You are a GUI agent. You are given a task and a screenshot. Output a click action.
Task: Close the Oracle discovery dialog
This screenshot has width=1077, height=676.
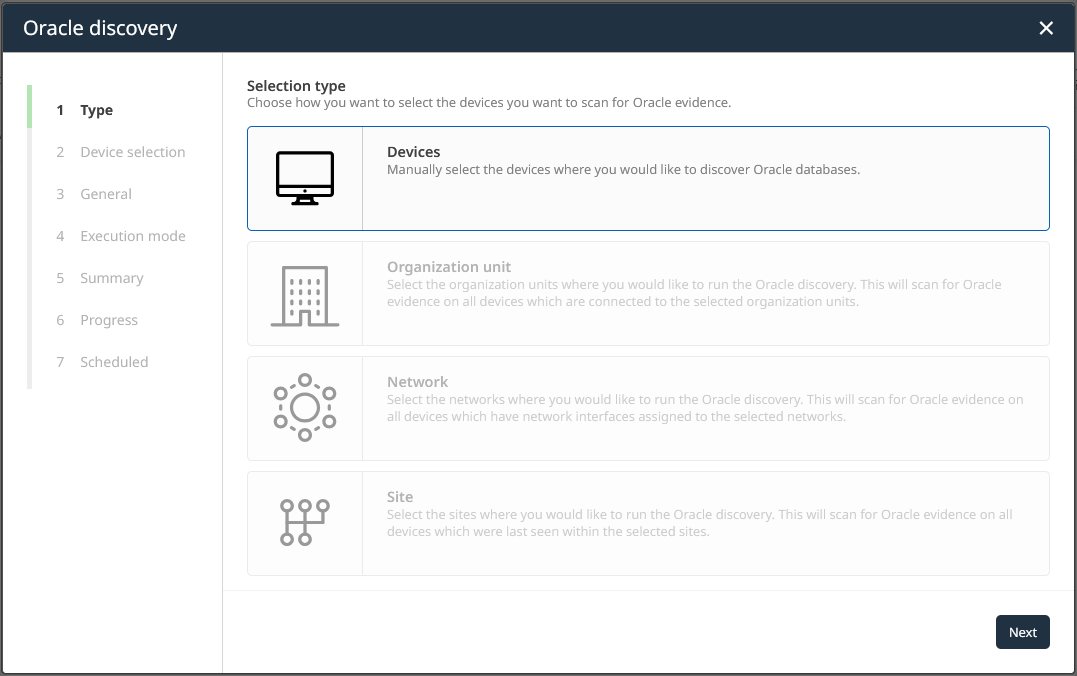point(1046,28)
